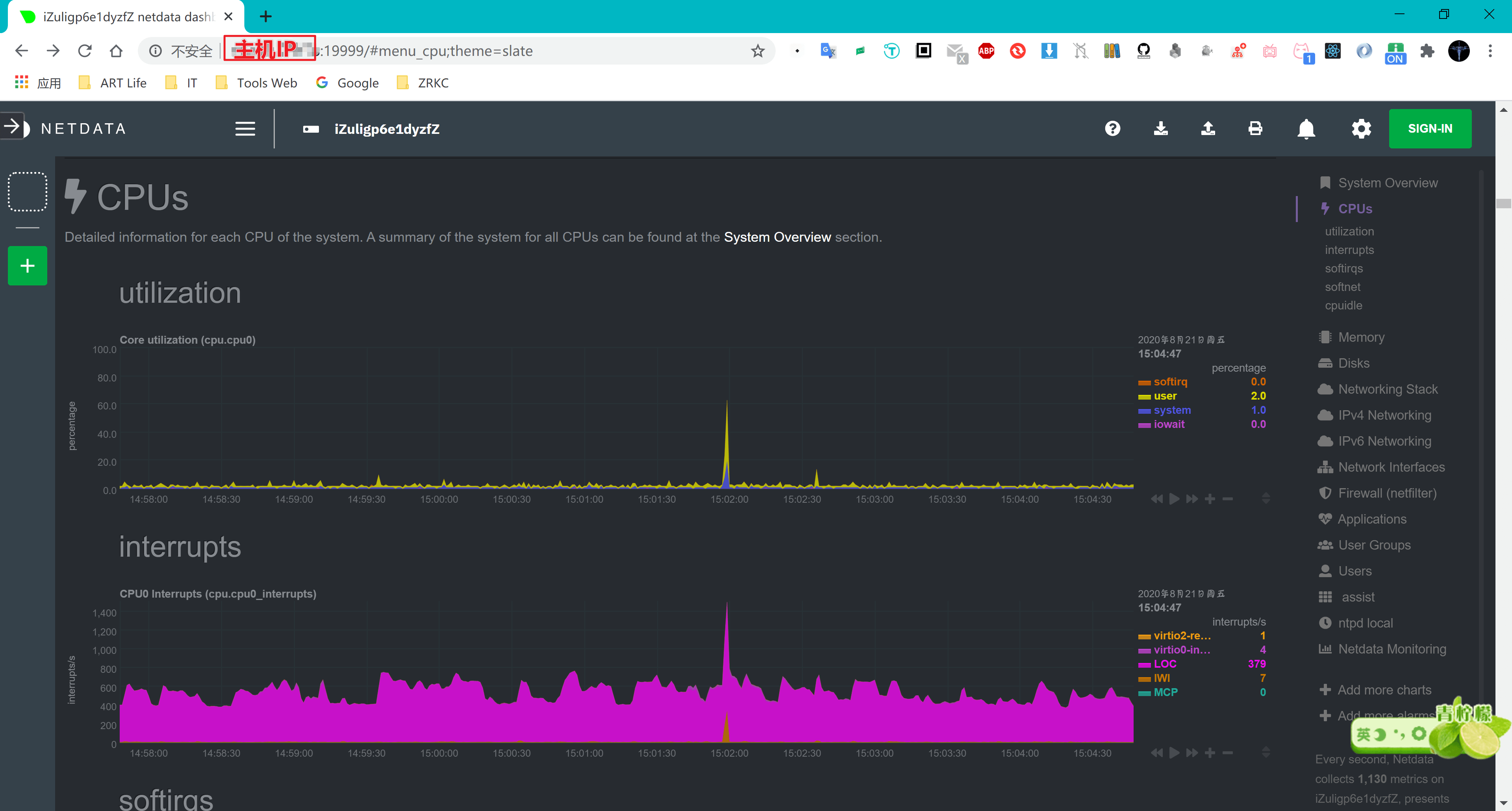
Task: Toggle the user dimension in CPU legend
Action: (1165, 396)
